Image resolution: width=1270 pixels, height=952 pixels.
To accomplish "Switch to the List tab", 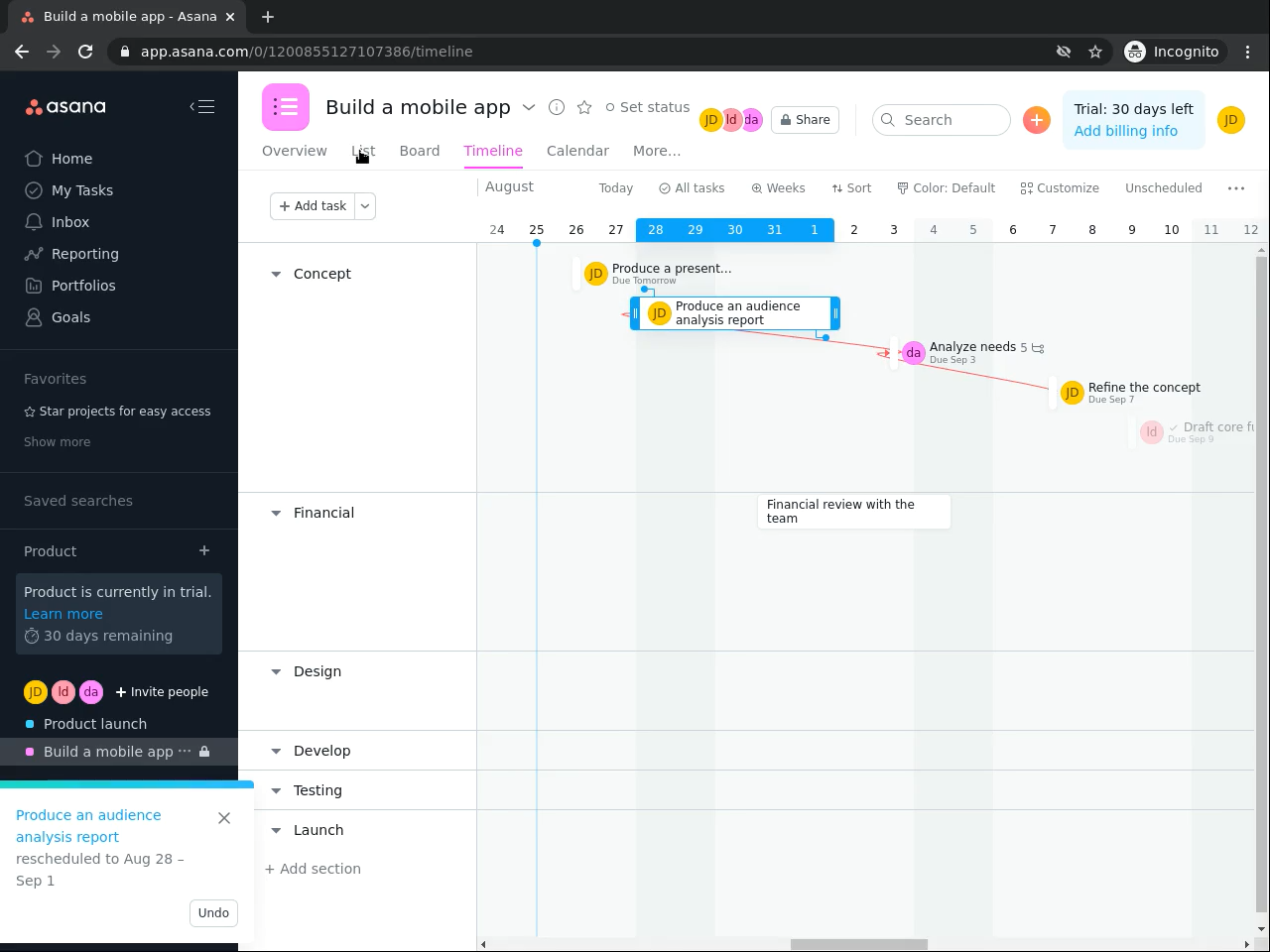I will (x=363, y=151).
